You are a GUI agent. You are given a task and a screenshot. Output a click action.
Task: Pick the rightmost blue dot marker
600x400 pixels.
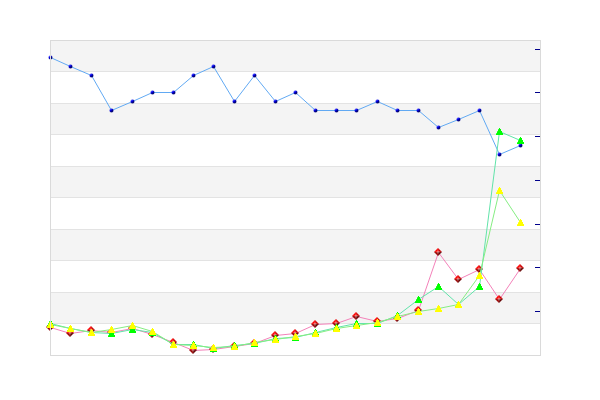pos(520,145)
